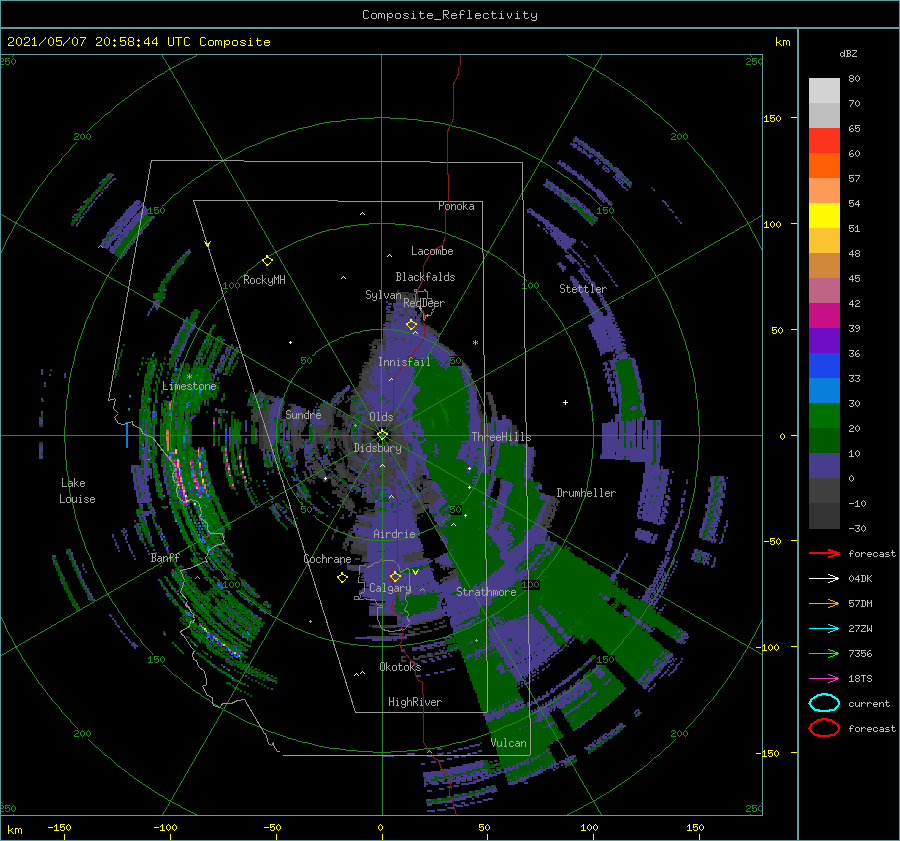
Task: Click the RedDeer city label
Action: pyautogui.click(x=424, y=303)
